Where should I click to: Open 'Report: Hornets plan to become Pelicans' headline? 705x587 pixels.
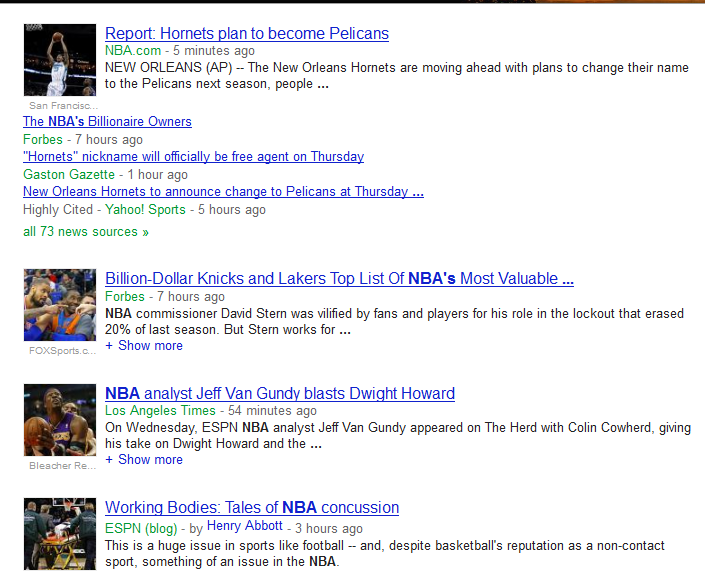coord(247,34)
